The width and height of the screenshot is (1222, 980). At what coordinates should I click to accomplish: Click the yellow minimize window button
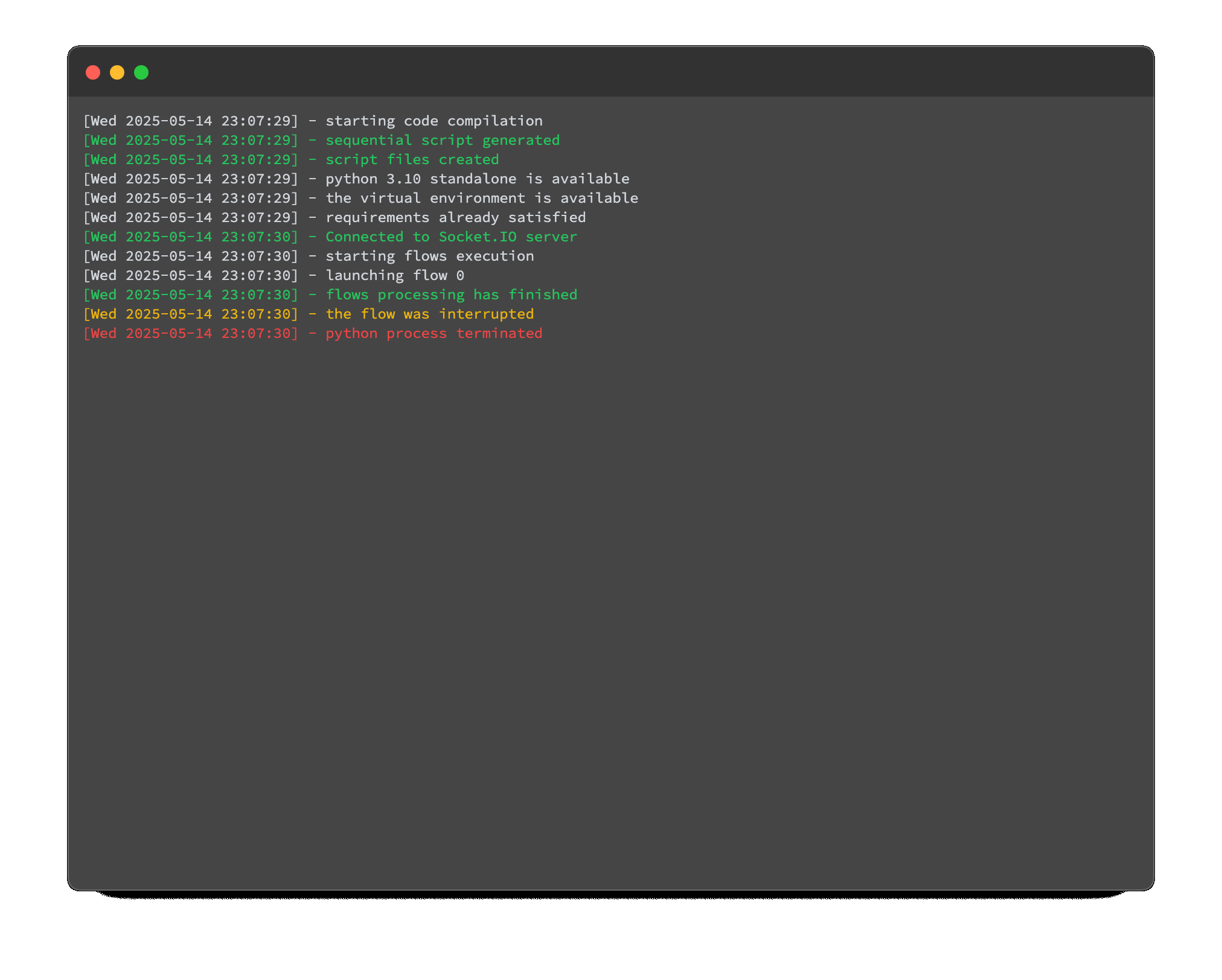[117, 72]
